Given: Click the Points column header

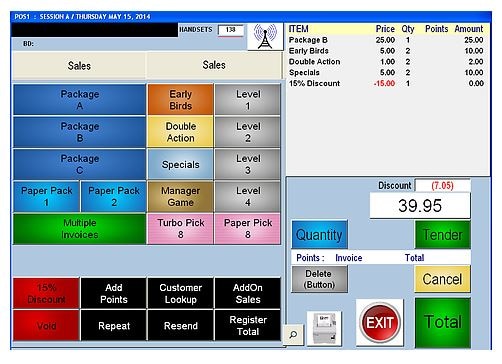Looking at the screenshot, I should point(436,29).
